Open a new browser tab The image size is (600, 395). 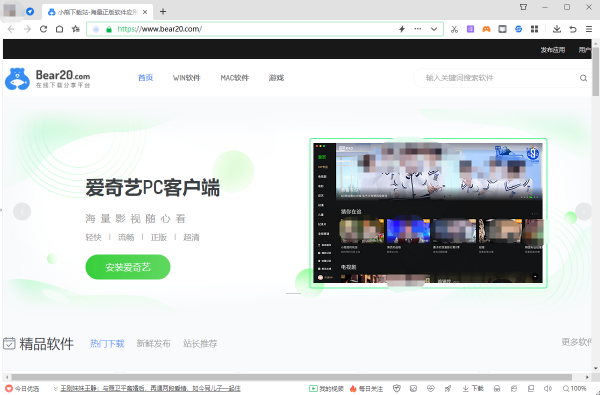coord(163,11)
